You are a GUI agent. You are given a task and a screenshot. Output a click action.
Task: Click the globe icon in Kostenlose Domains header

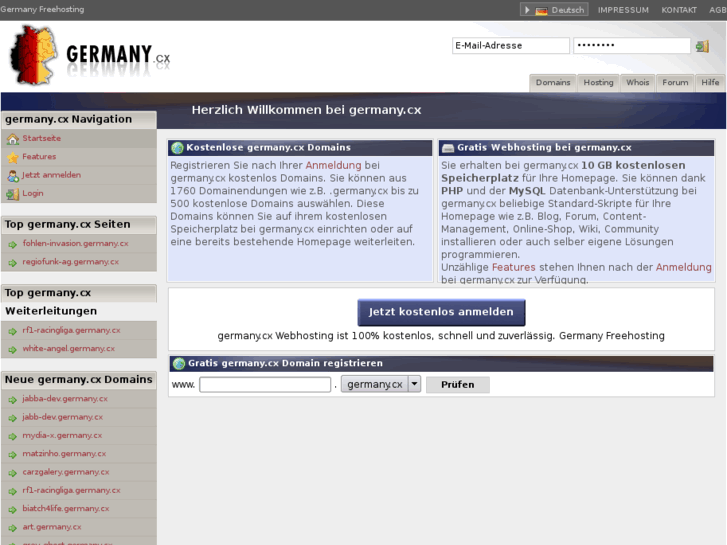[177, 148]
